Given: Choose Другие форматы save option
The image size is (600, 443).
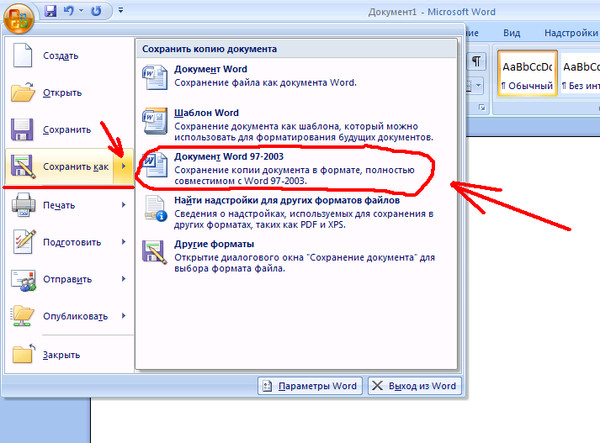Looking at the screenshot, I should 297,256.
